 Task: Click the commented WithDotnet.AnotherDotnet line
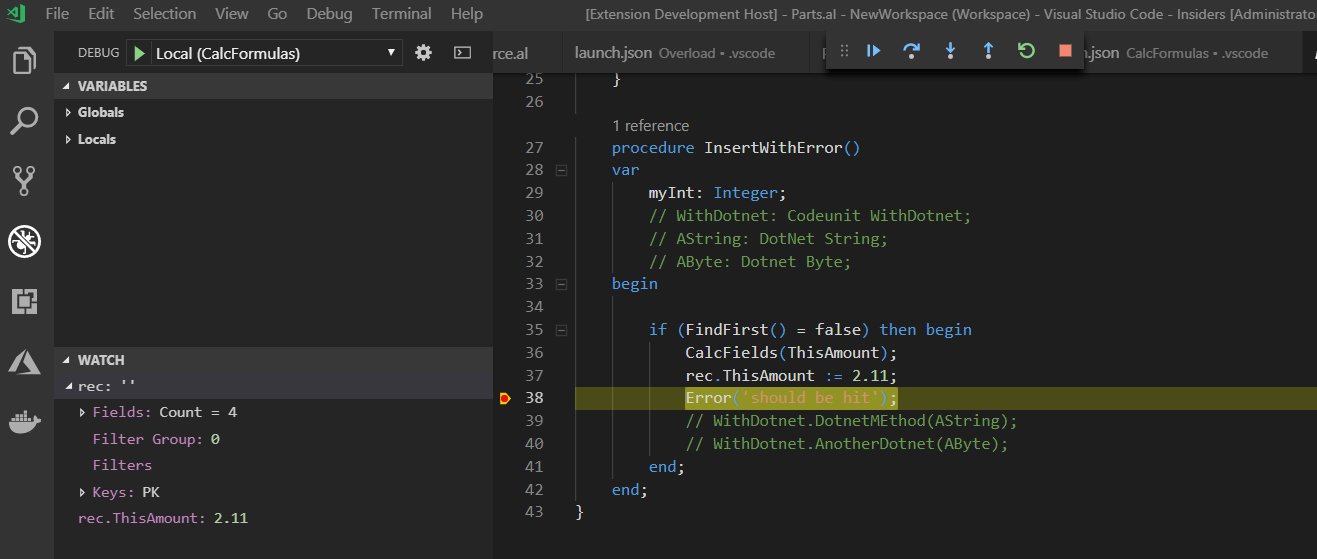(846, 444)
